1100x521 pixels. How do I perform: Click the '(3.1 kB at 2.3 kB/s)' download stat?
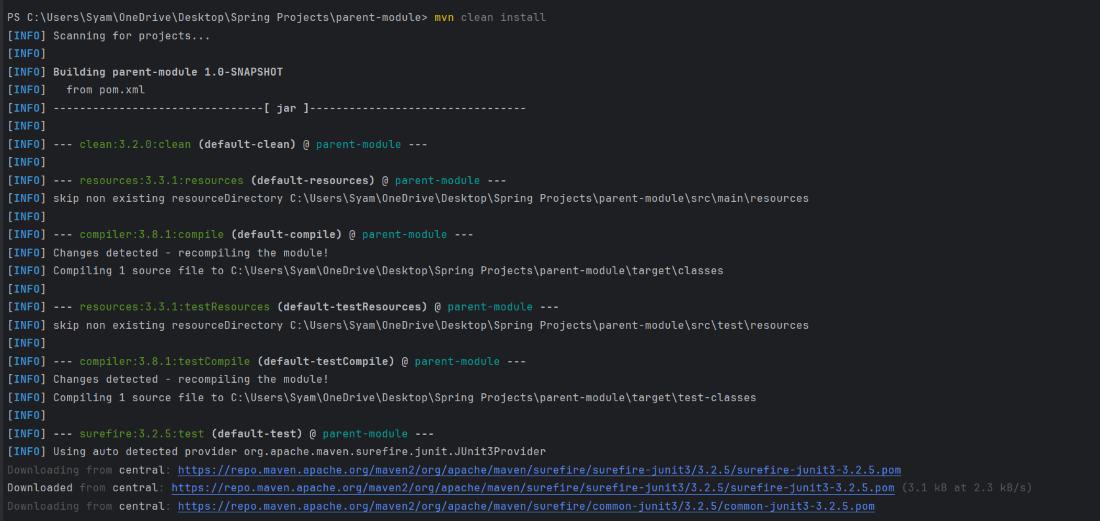(967, 488)
